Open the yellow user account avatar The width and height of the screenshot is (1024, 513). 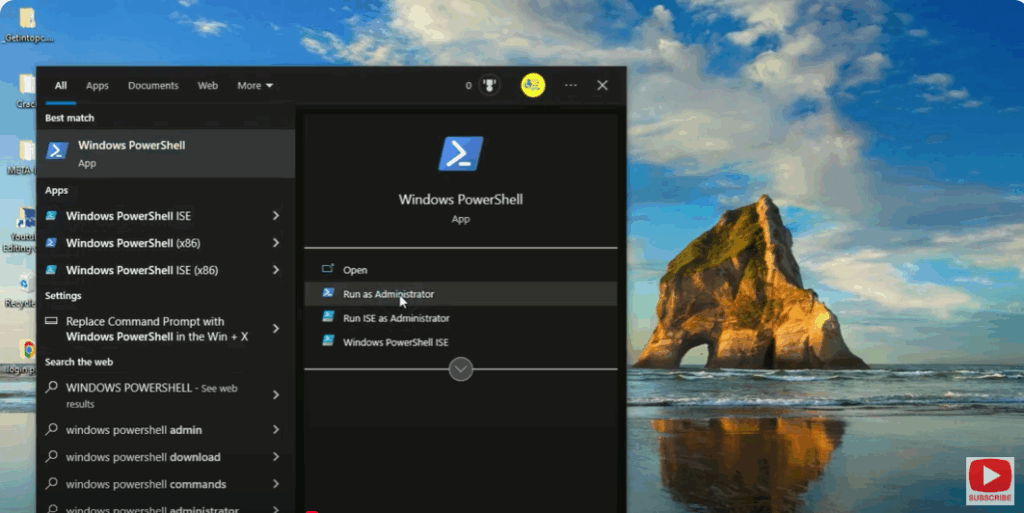pyautogui.click(x=533, y=86)
